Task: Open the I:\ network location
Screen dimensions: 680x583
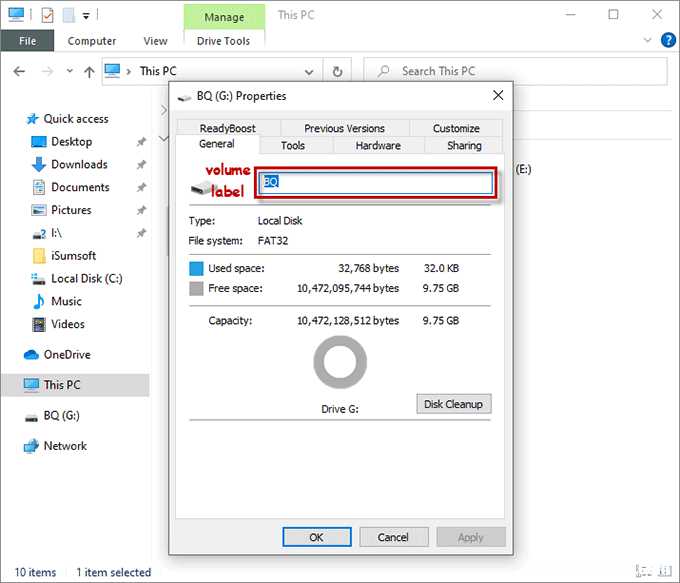Action: (47, 233)
